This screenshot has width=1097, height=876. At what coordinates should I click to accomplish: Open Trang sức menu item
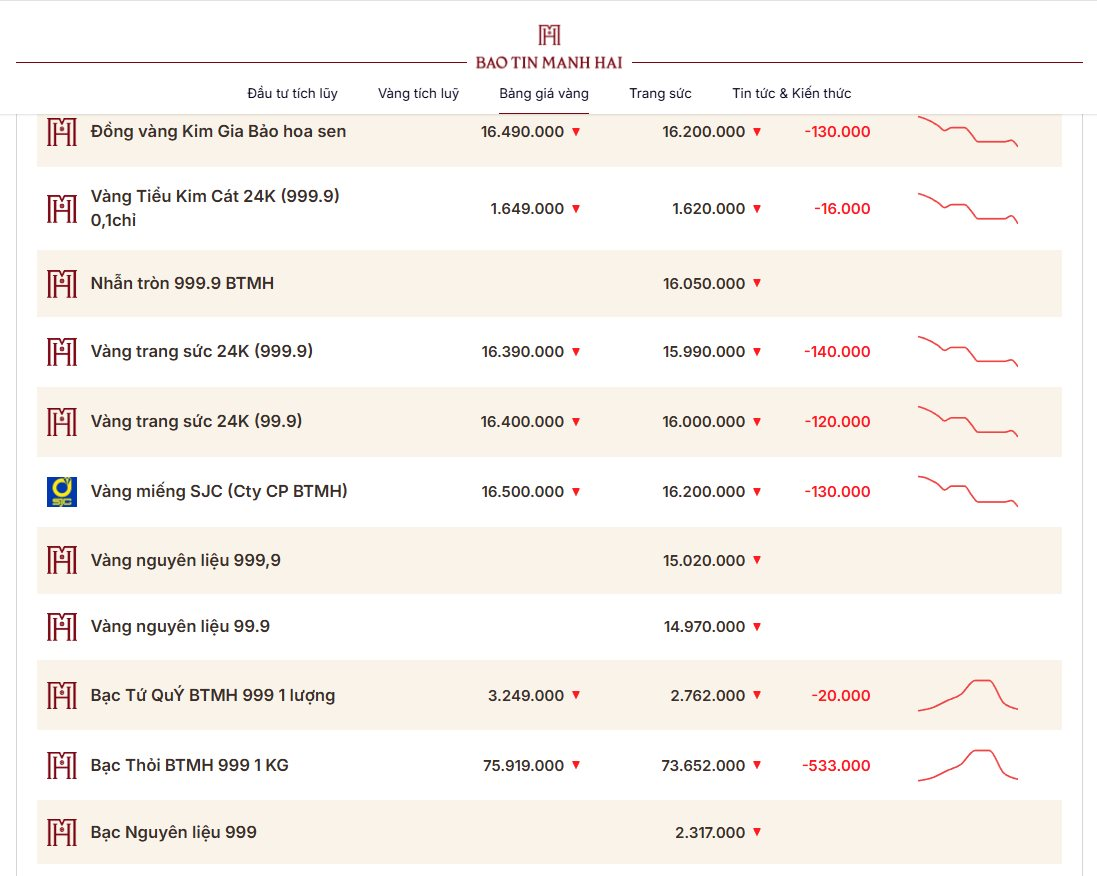tap(660, 93)
